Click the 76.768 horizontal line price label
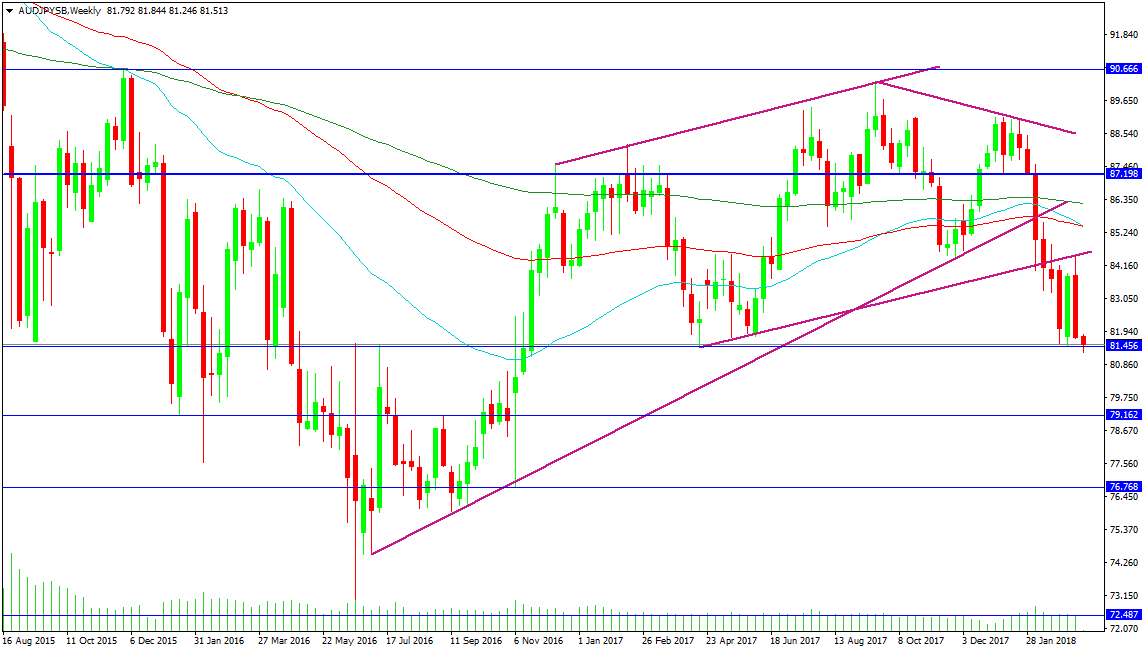 1124,486
